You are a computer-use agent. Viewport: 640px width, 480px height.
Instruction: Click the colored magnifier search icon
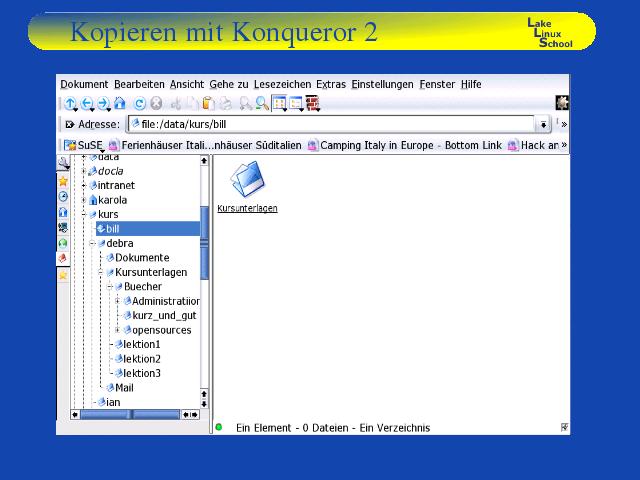[262, 104]
